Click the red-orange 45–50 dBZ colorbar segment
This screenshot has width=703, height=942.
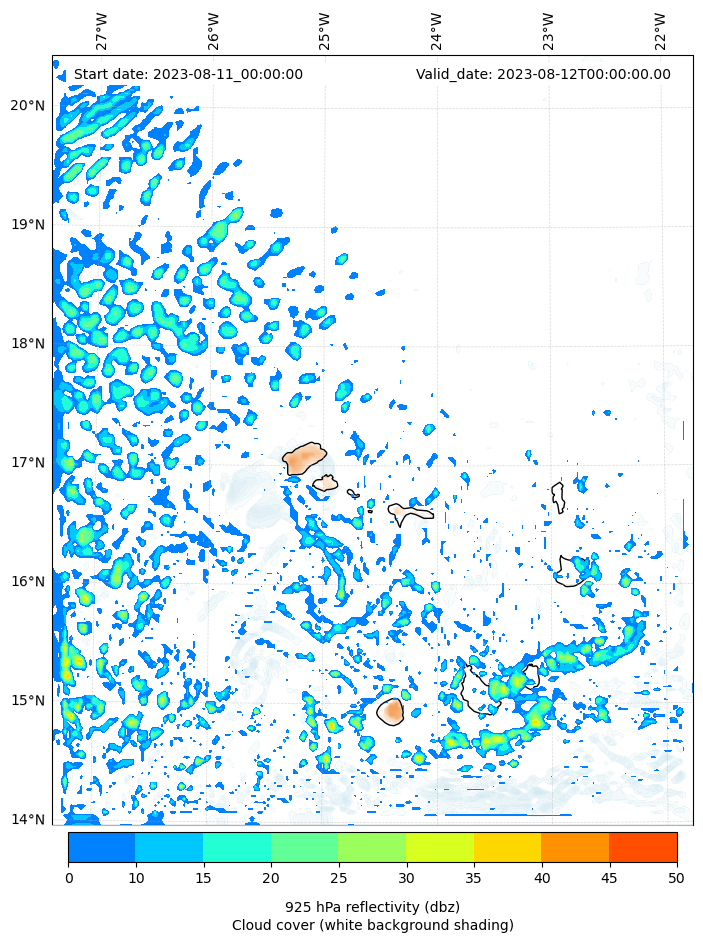pos(643,846)
